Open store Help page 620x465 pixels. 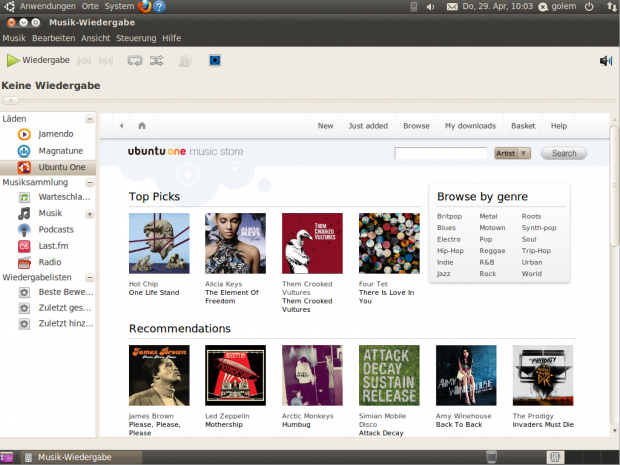click(559, 126)
